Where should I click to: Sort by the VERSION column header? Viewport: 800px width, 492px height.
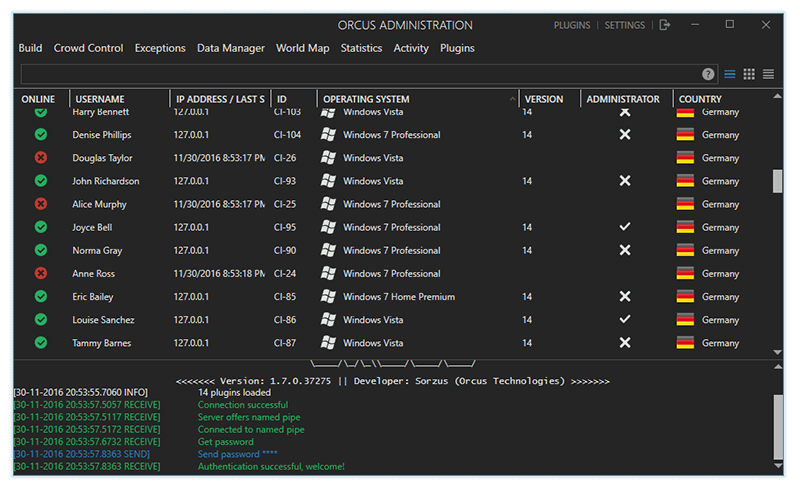pyautogui.click(x=544, y=99)
